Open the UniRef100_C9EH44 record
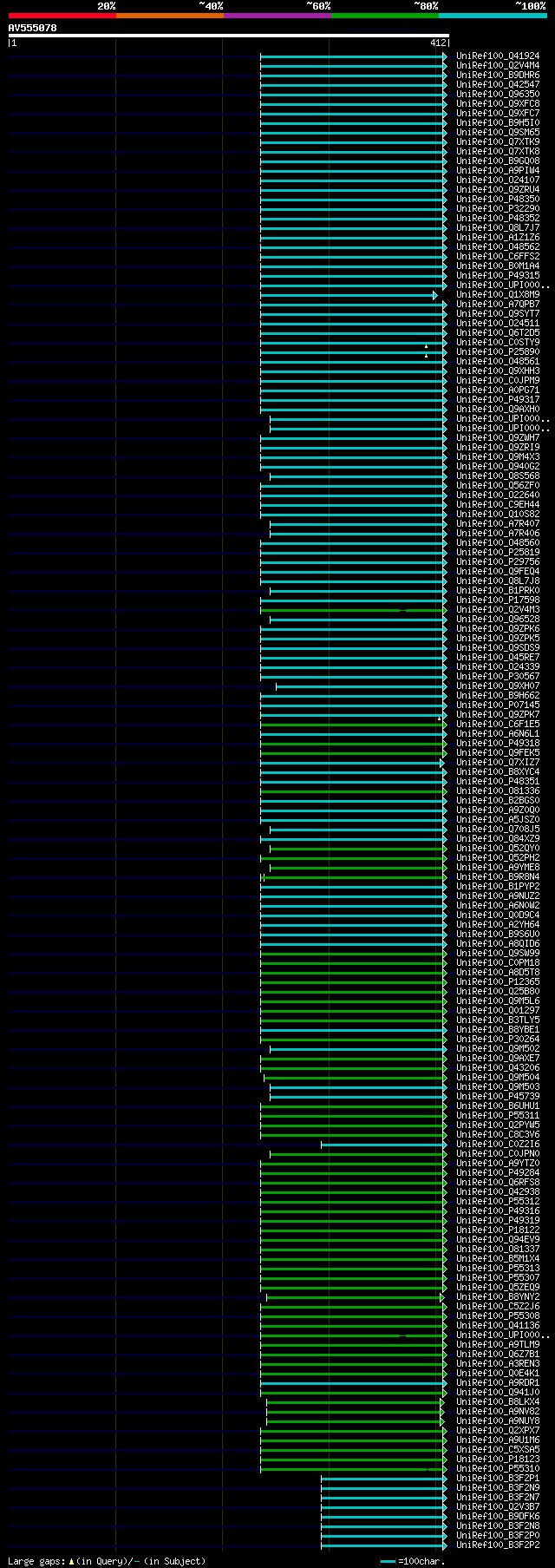Image resolution: width=555 pixels, height=1568 pixels. click(x=498, y=505)
